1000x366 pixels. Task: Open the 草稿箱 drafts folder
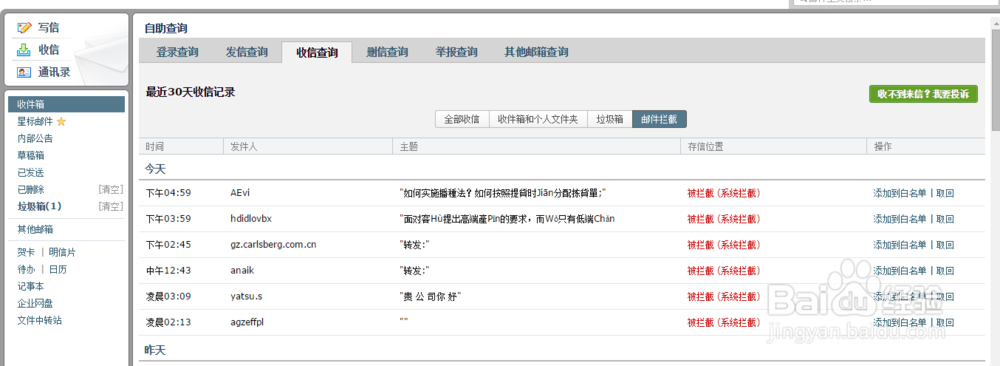click(31, 156)
